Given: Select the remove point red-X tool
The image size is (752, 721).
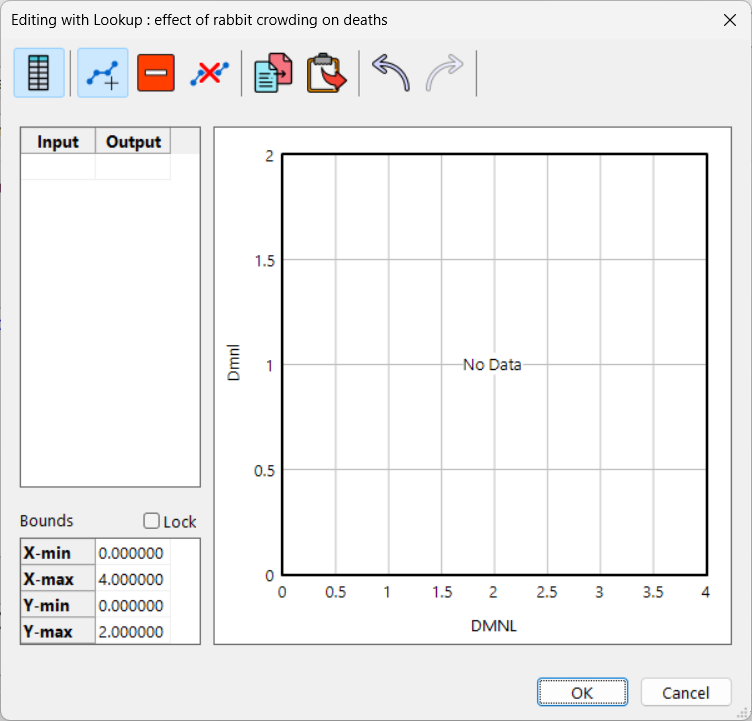Looking at the screenshot, I should (209, 73).
